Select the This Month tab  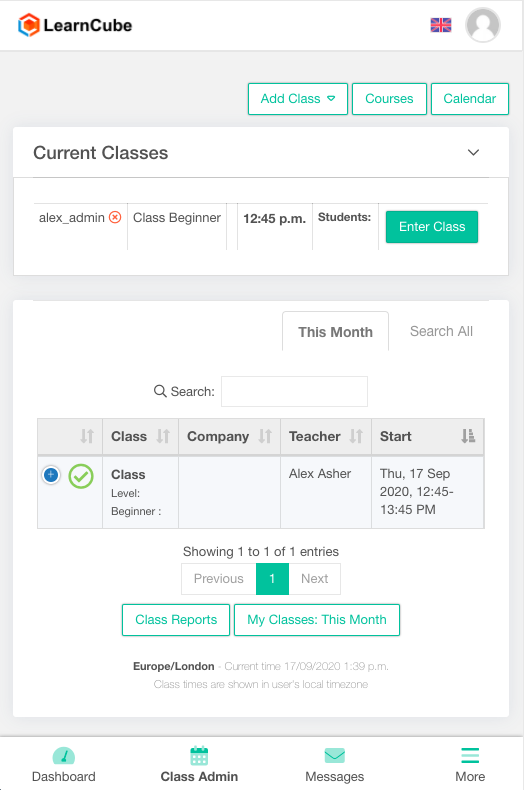click(336, 332)
